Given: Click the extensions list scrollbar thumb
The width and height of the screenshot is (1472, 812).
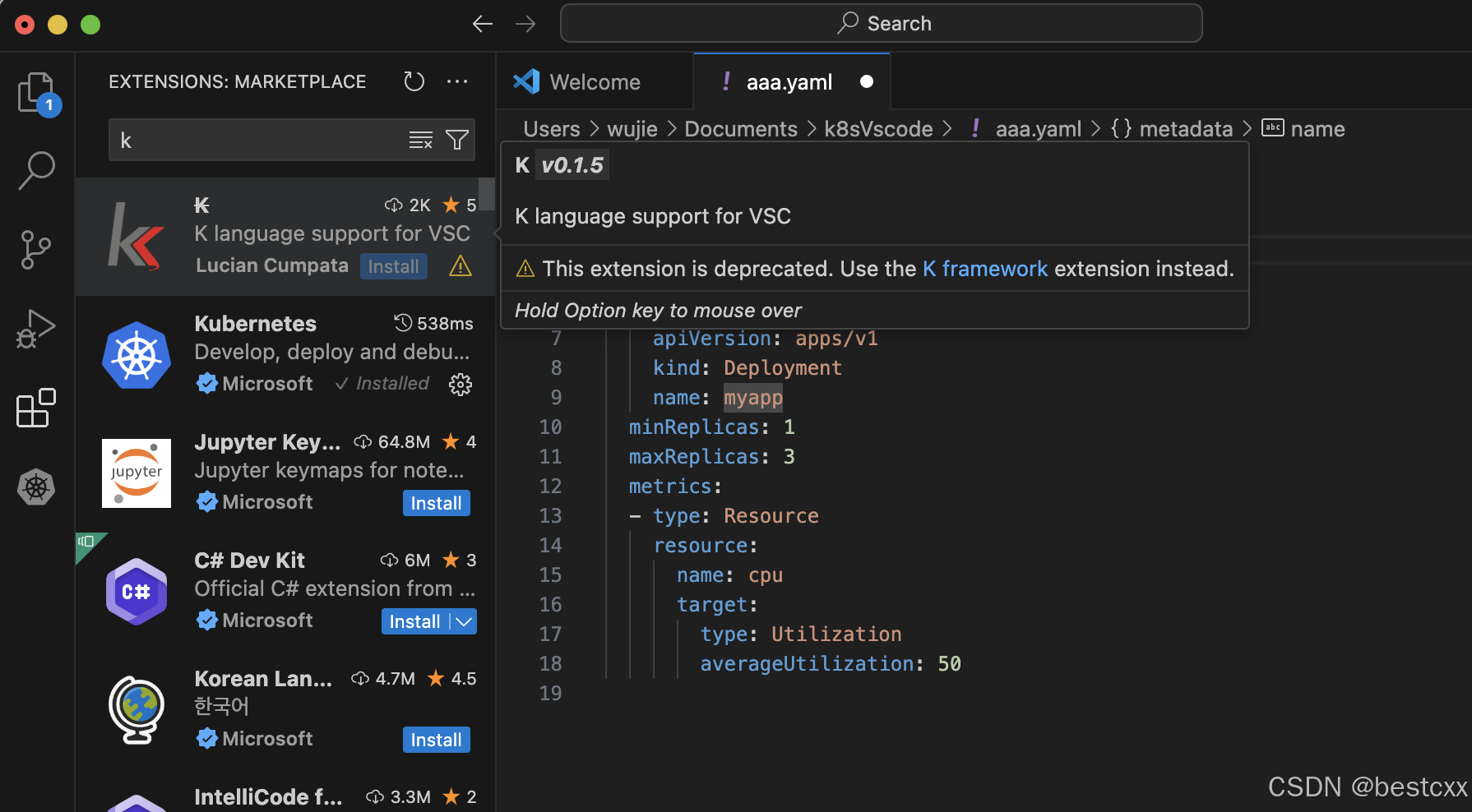Looking at the screenshot, I should tap(488, 194).
